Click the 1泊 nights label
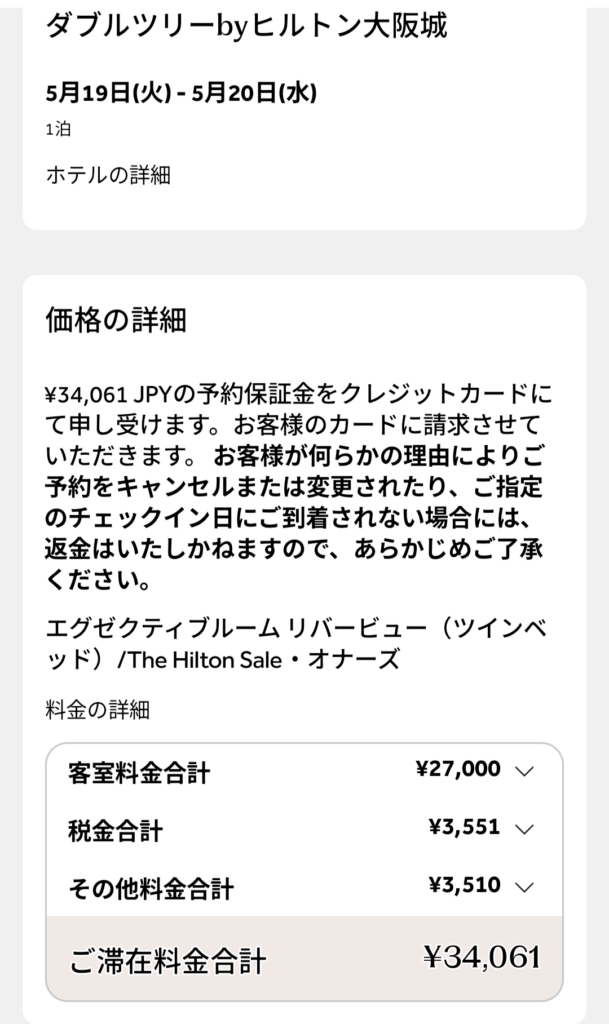Image resolution: width=609 pixels, height=1024 pixels. click(58, 129)
